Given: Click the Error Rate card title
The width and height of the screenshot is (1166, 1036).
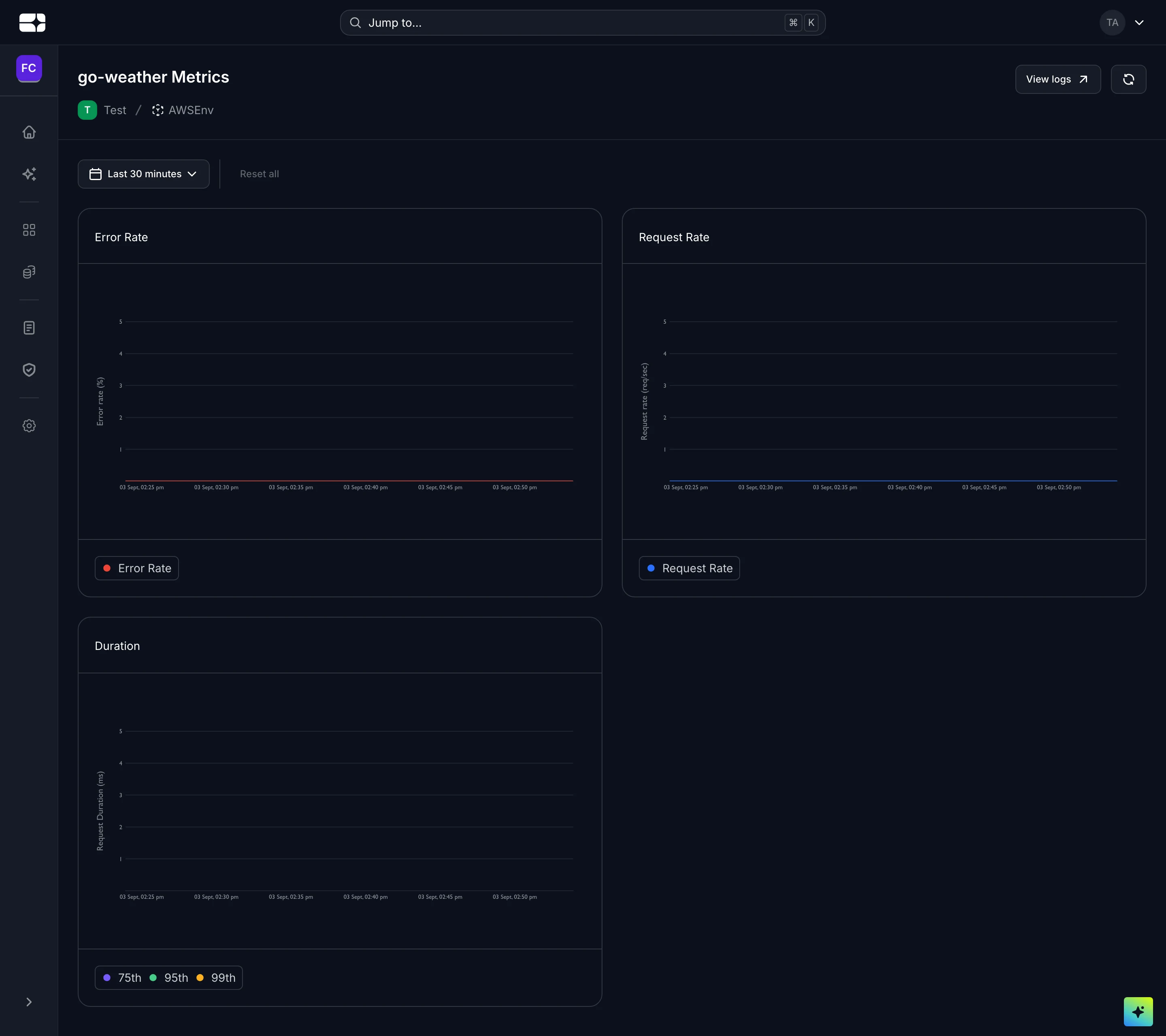Looking at the screenshot, I should point(121,237).
